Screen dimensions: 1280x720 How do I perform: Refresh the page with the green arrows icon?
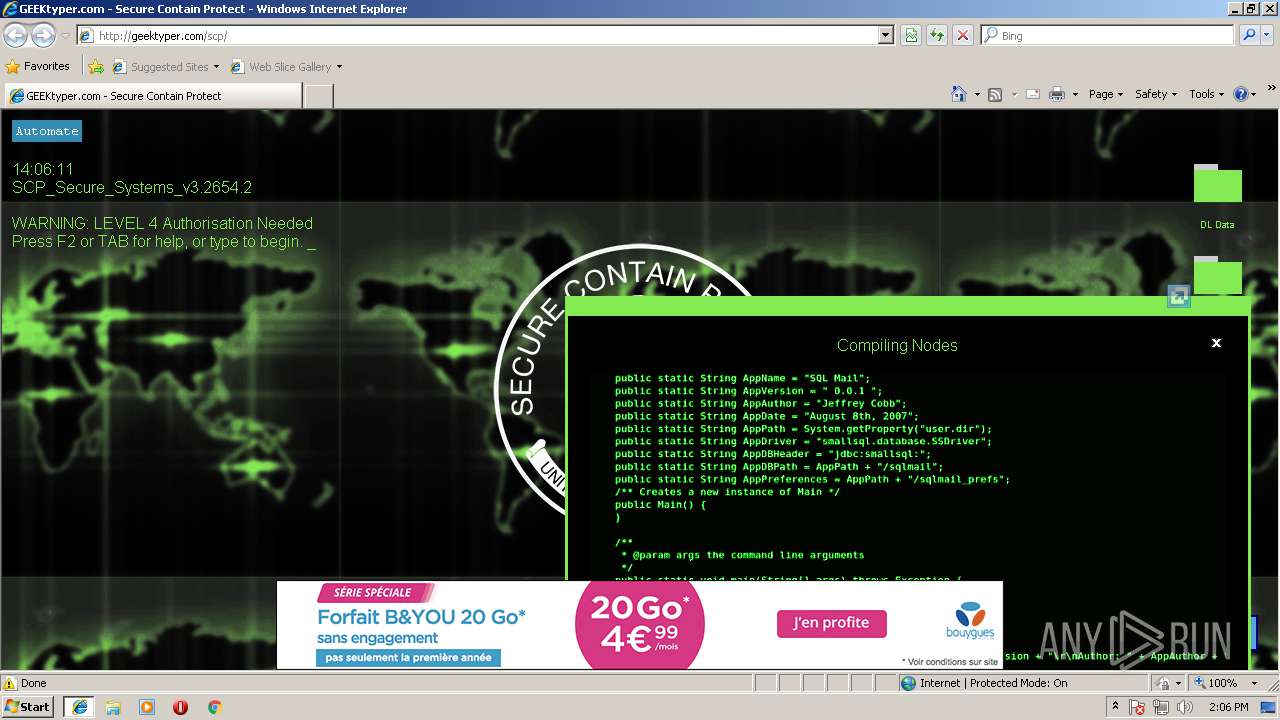tap(937, 36)
